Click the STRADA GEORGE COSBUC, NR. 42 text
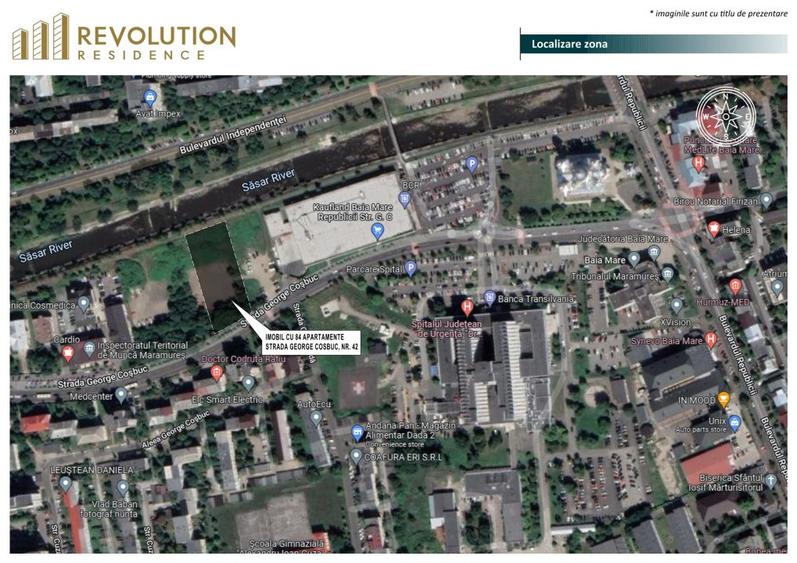Image resolution: width=797 pixels, height=563 pixels. pos(312,348)
